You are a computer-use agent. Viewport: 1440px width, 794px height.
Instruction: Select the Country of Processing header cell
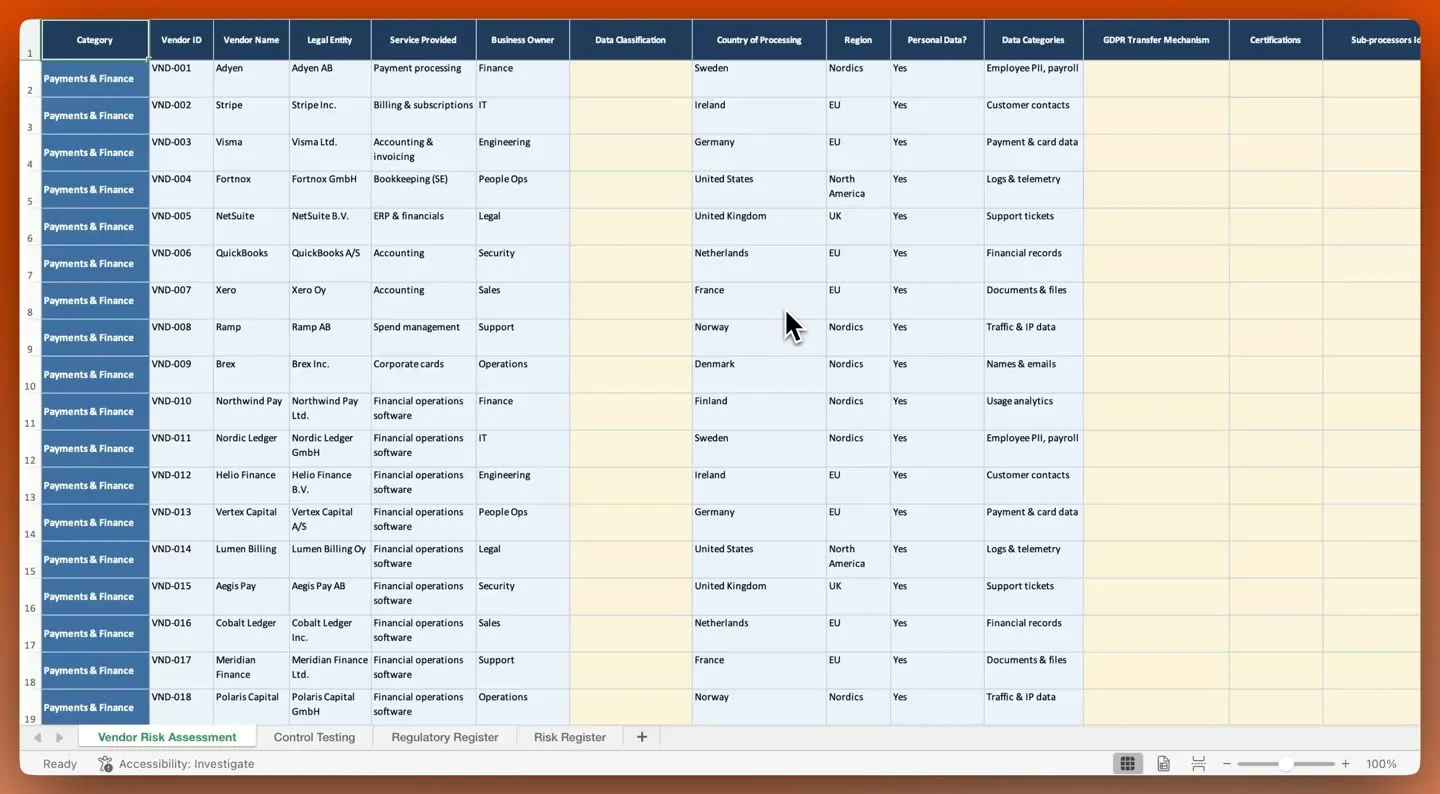(x=759, y=40)
